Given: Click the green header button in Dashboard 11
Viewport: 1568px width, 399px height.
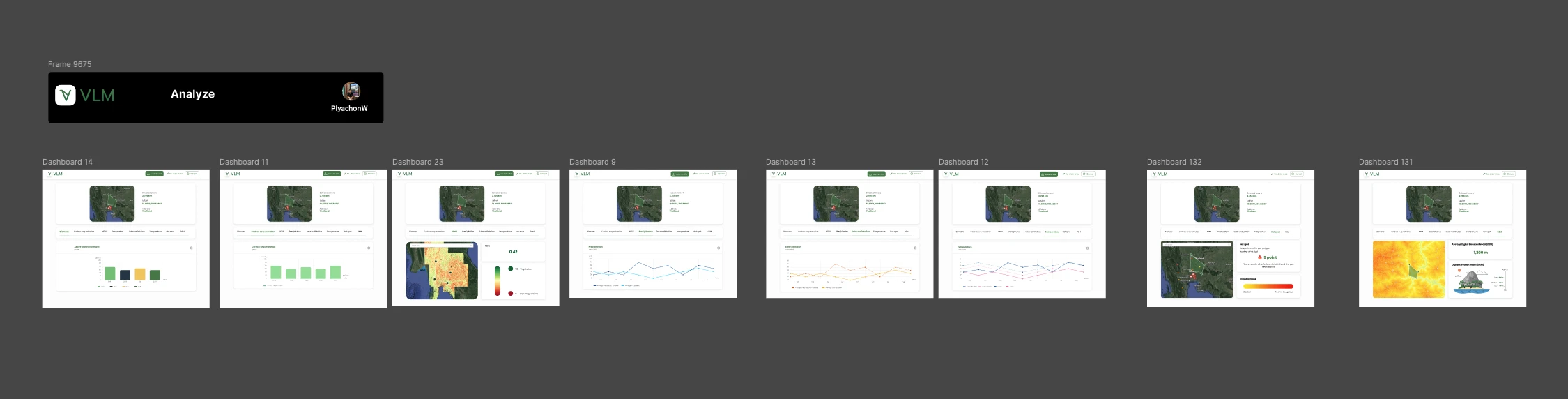Looking at the screenshot, I should pyautogui.click(x=332, y=174).
